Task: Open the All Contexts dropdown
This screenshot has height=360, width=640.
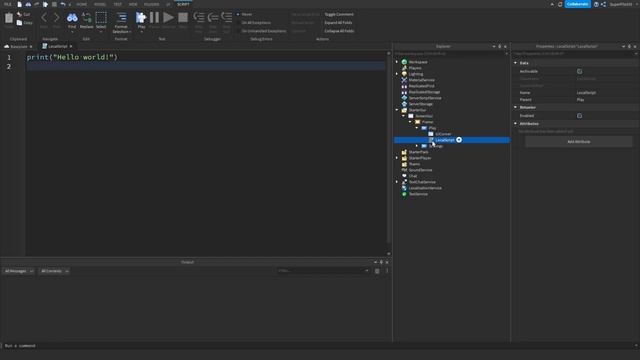Action: point(54,271)
